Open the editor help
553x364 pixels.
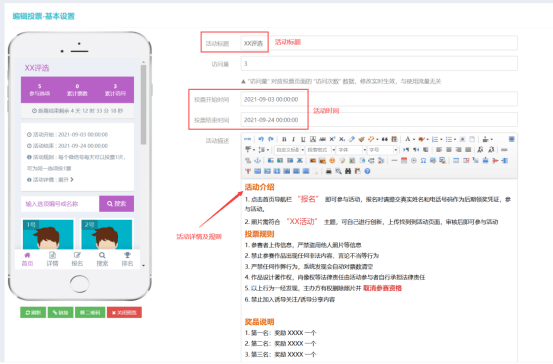(x=367, y=171)
